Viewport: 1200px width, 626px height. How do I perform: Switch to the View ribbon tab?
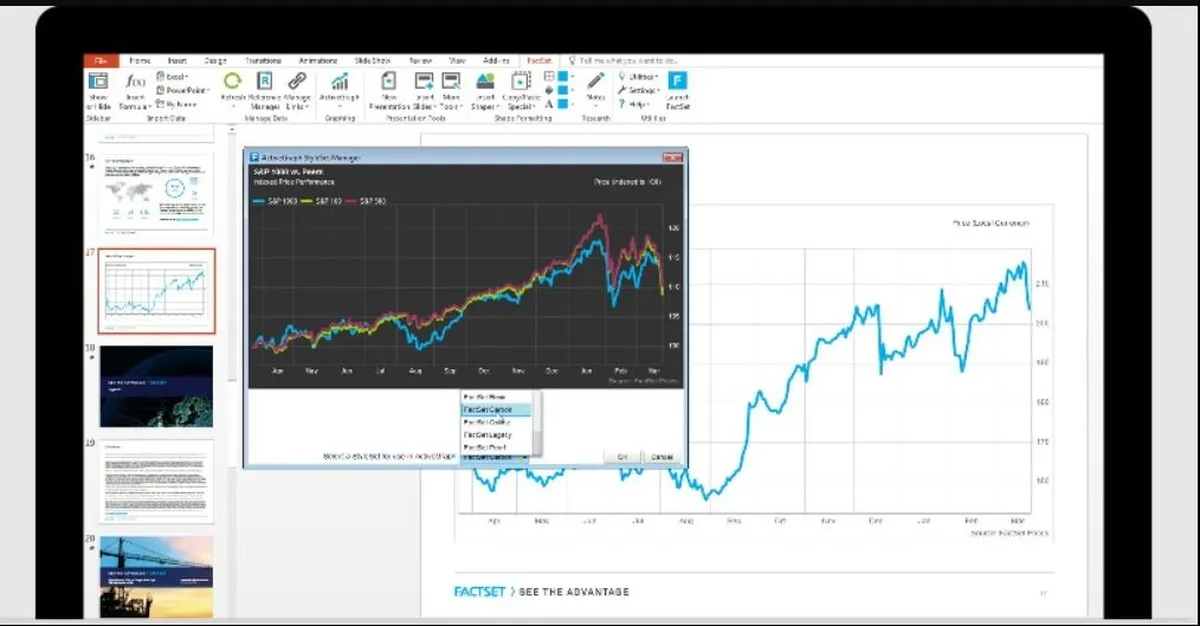(457, 60)
